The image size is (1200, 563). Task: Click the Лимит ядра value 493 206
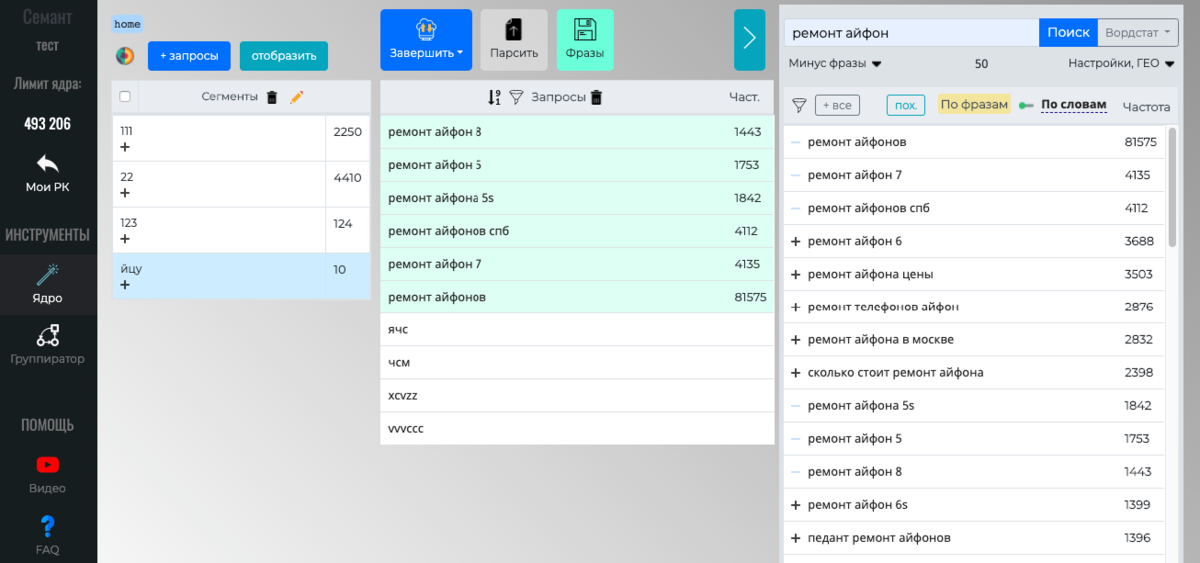pyautogui.click(x=47, y=124)
